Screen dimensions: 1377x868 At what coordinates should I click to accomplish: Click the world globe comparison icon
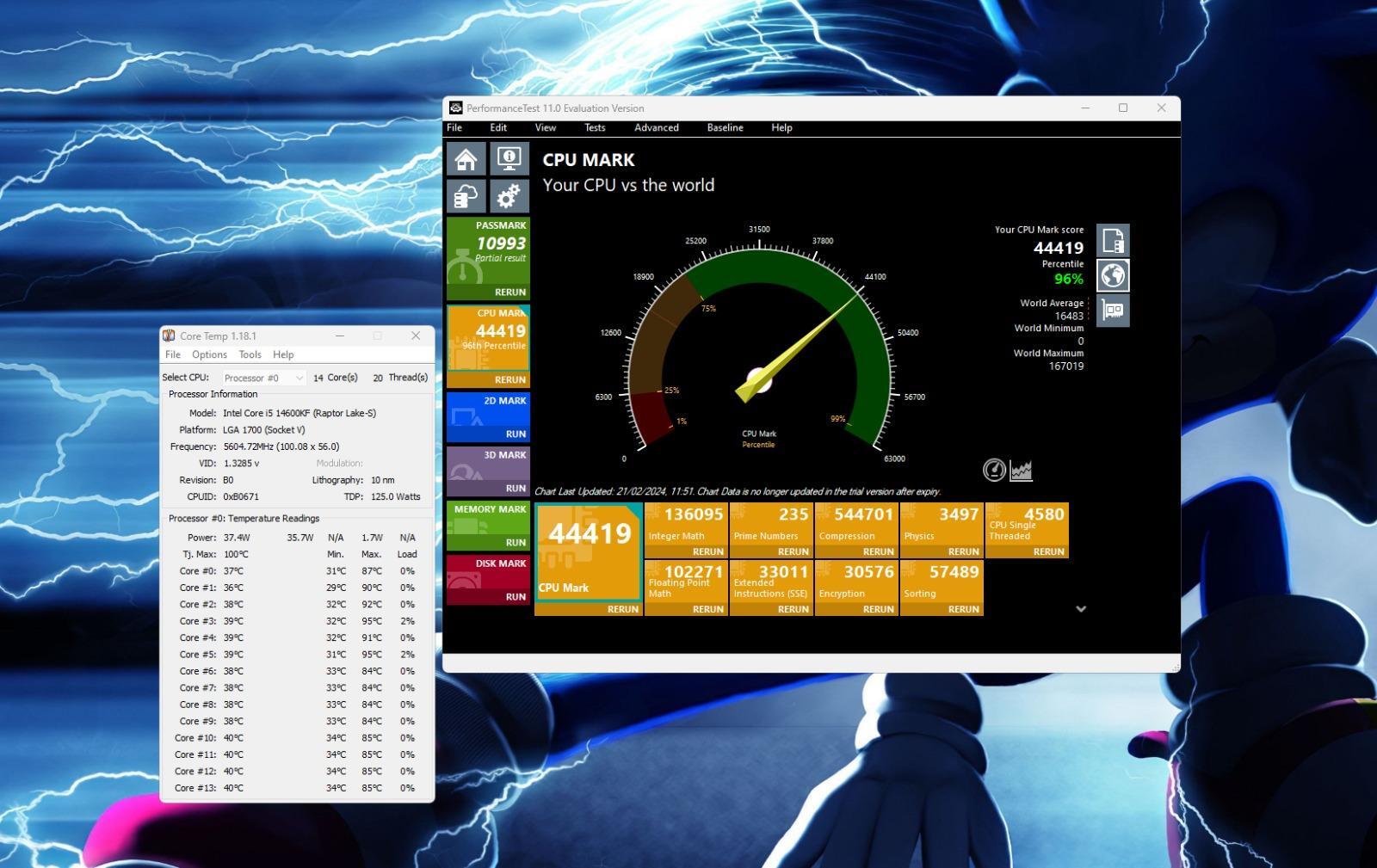point(1113,275)
